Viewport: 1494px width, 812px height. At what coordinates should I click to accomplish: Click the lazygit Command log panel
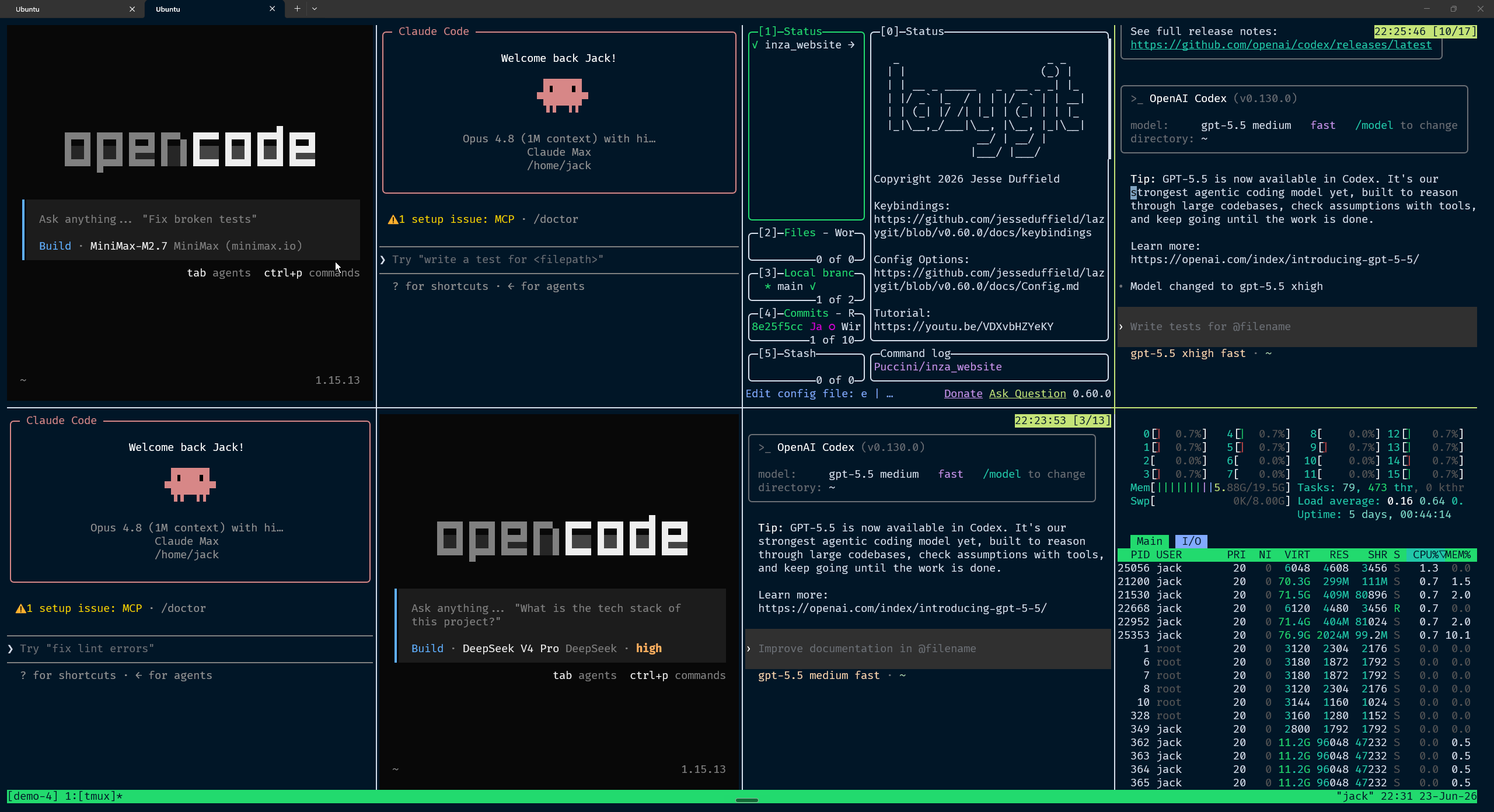coord(989,367)
